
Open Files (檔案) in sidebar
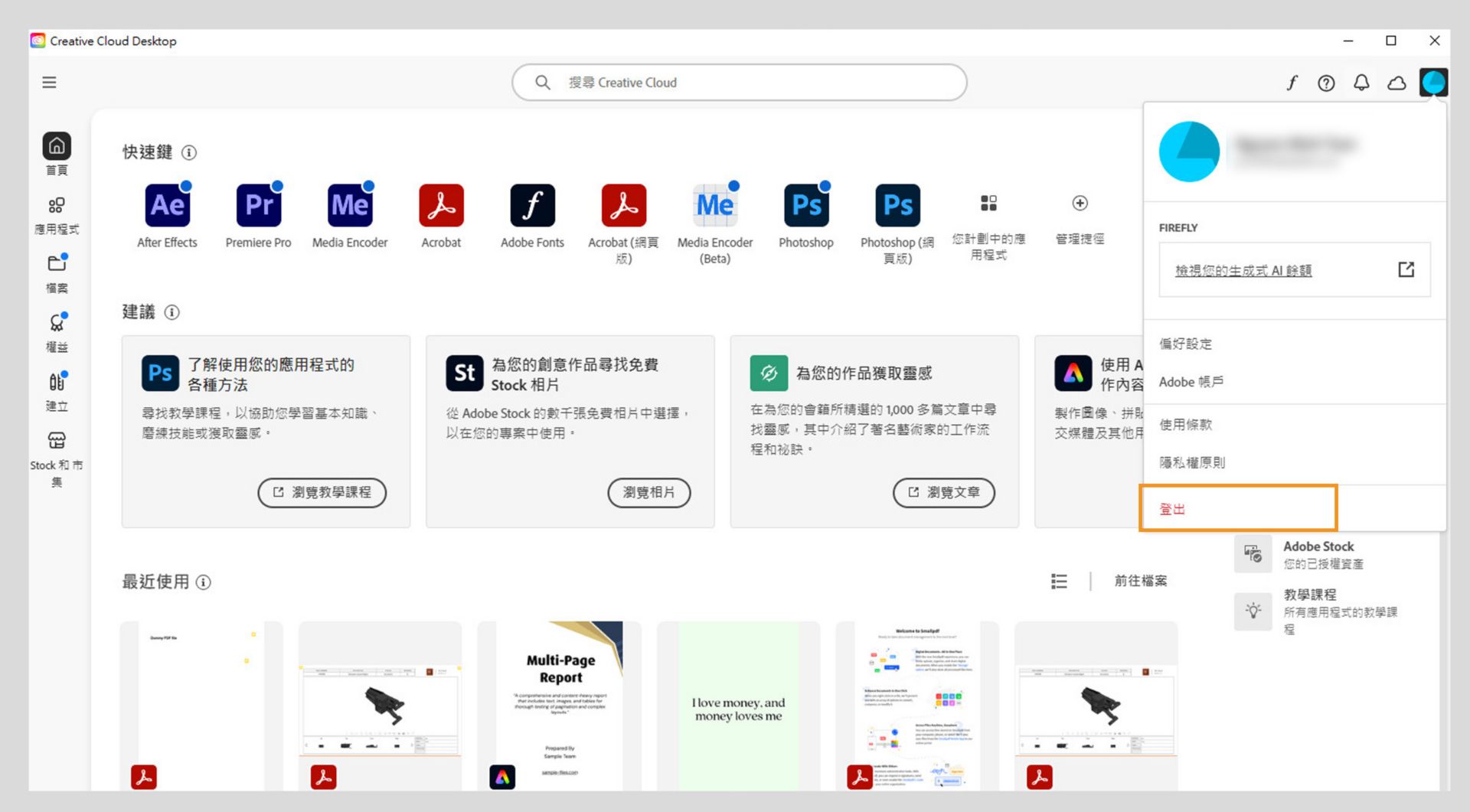(57, 274)
